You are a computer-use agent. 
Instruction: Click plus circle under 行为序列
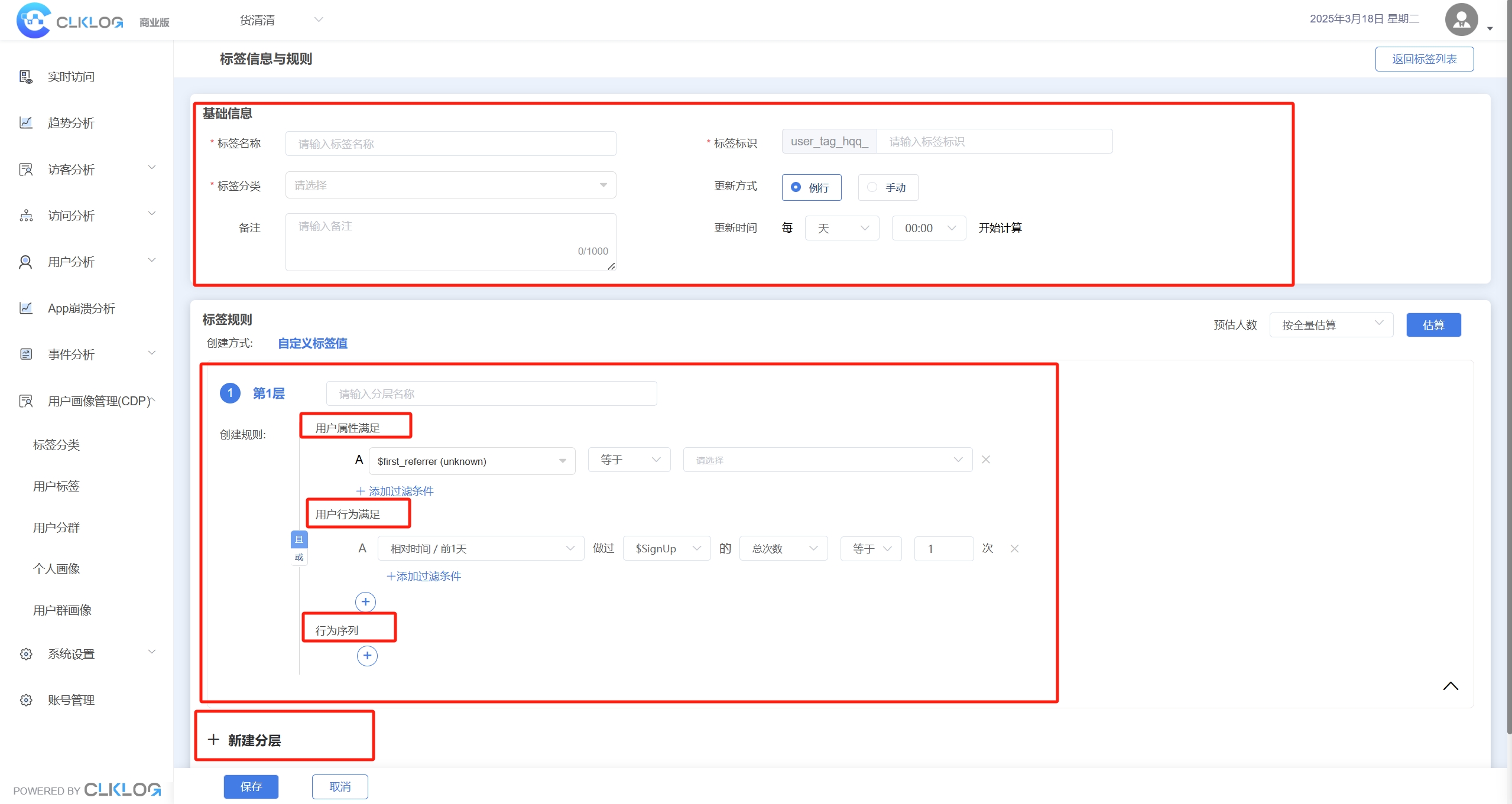tap(367, 656)
